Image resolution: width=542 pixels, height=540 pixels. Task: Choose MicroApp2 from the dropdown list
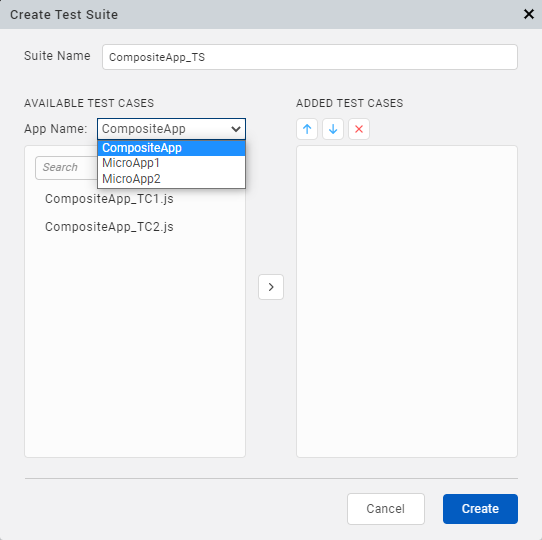[171, 179]
